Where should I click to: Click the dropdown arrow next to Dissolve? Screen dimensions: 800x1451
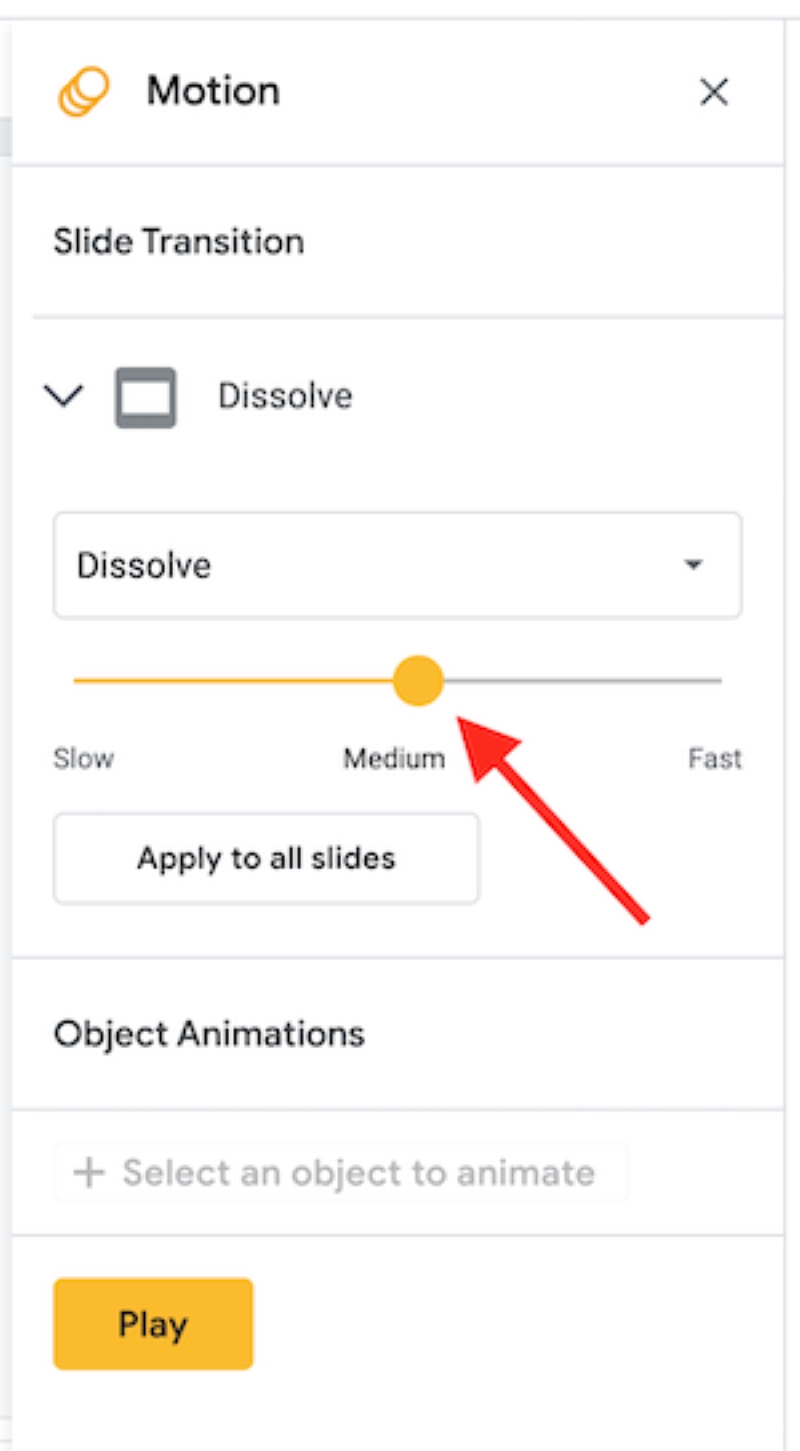click(x=694, y=565)
